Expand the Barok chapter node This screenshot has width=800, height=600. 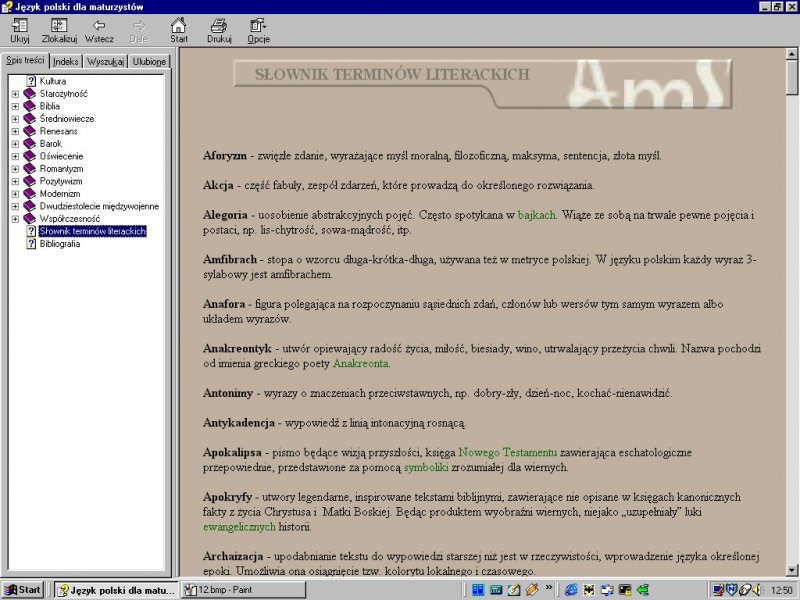pos(15,144)
